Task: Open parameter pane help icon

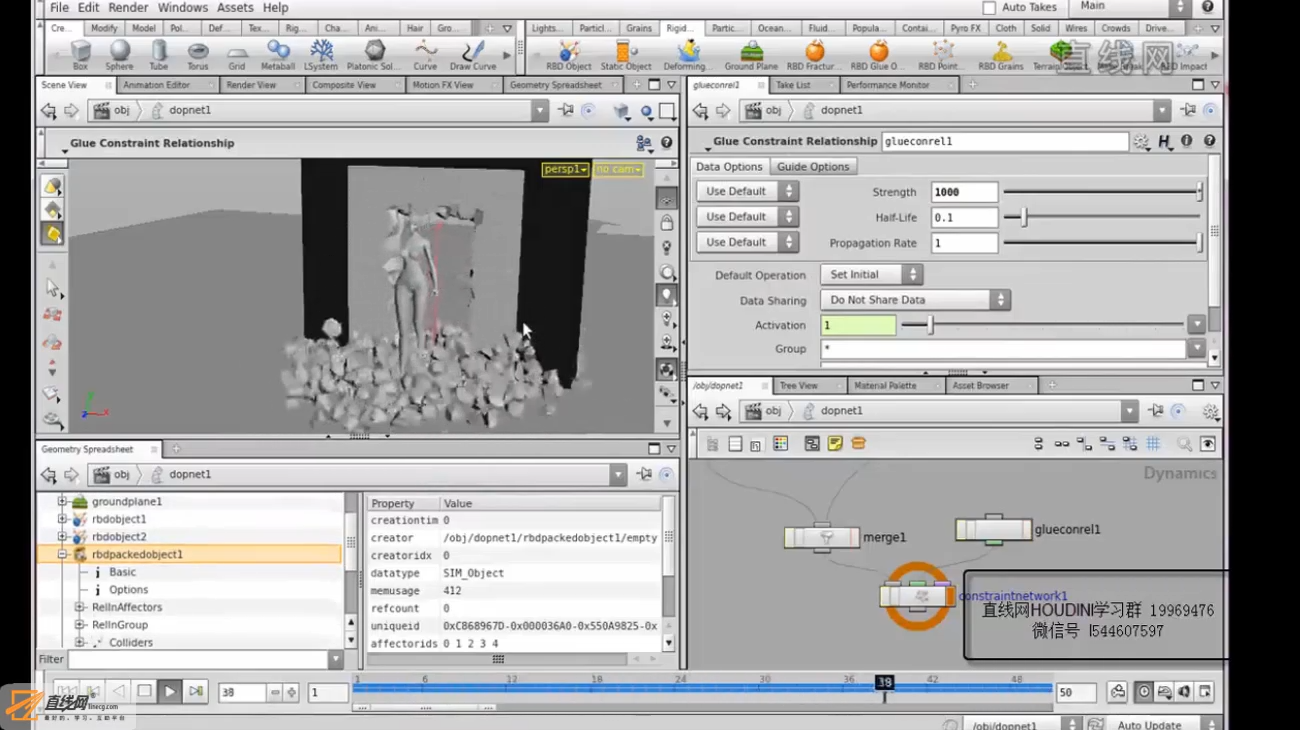Action: click(1209, 142)
